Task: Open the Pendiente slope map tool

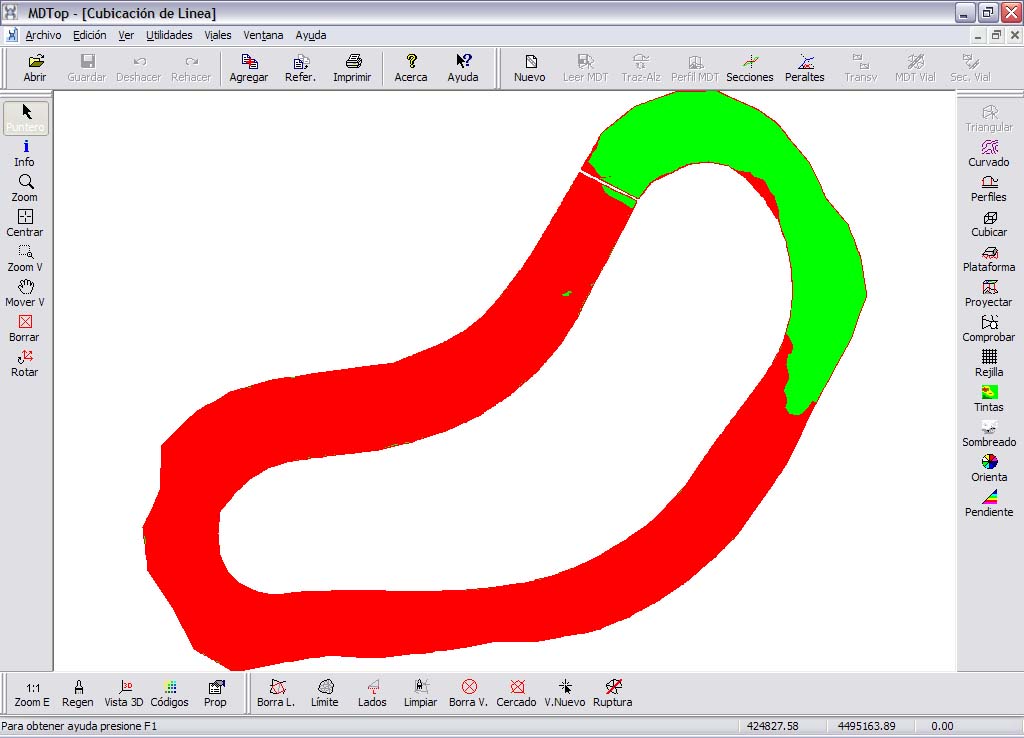Action: pyautogui.click(x=989, y=504)
